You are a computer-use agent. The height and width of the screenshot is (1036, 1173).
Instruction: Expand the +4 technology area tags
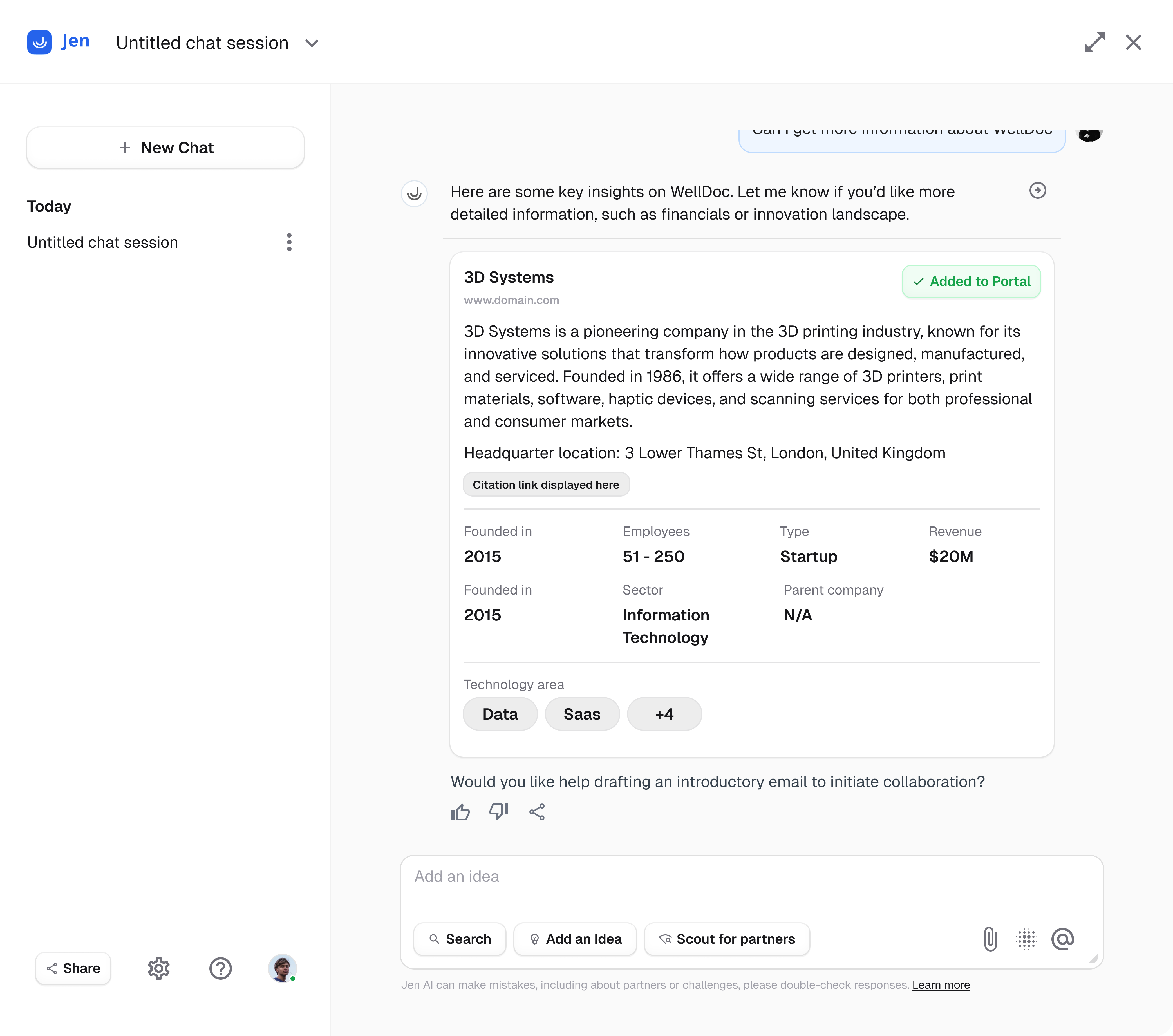pos(664,714)
